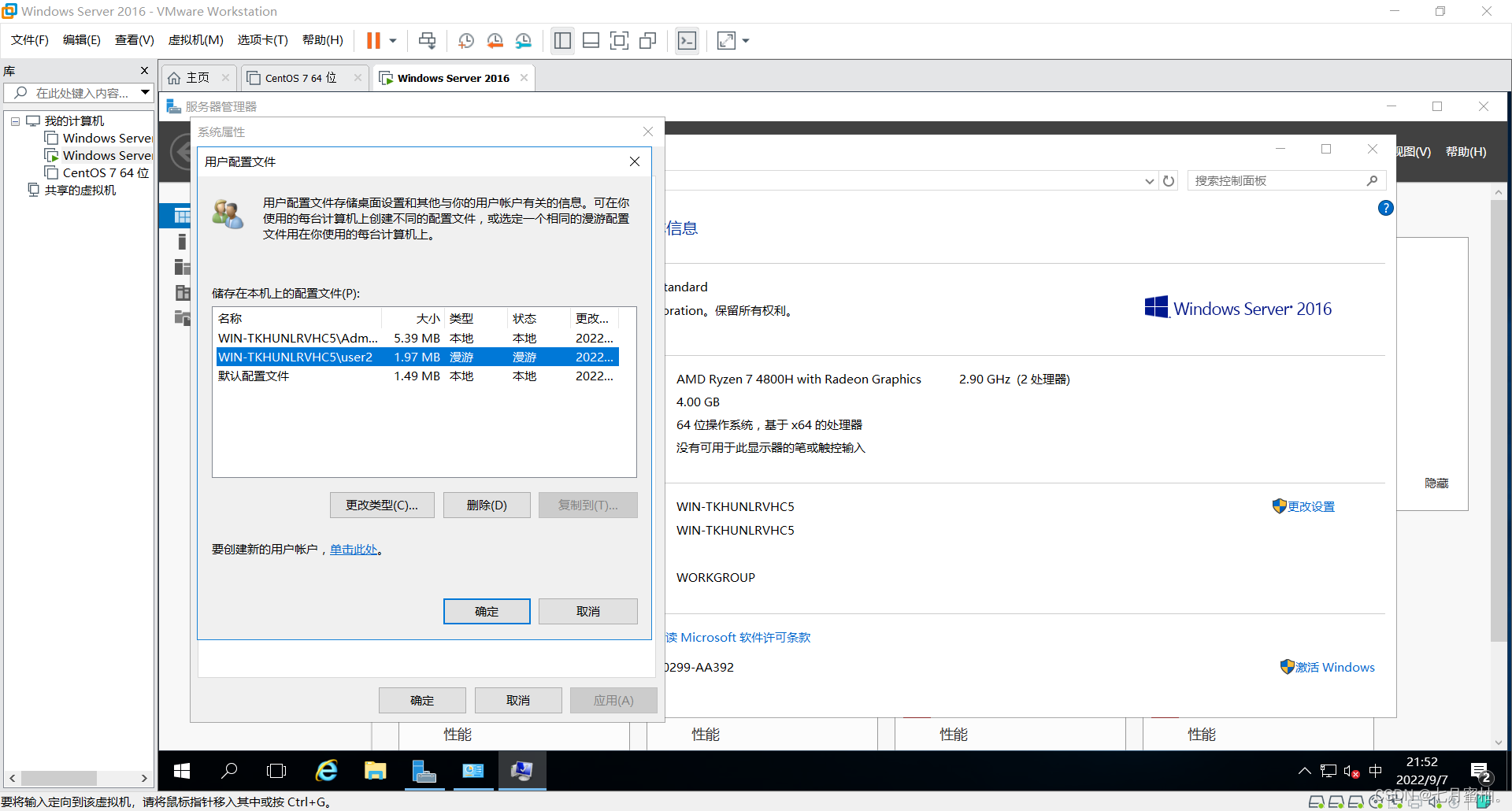Viewport: 1512px width, 811px height.
Task: Toggle the console view icon
Action: pos(687,40)
